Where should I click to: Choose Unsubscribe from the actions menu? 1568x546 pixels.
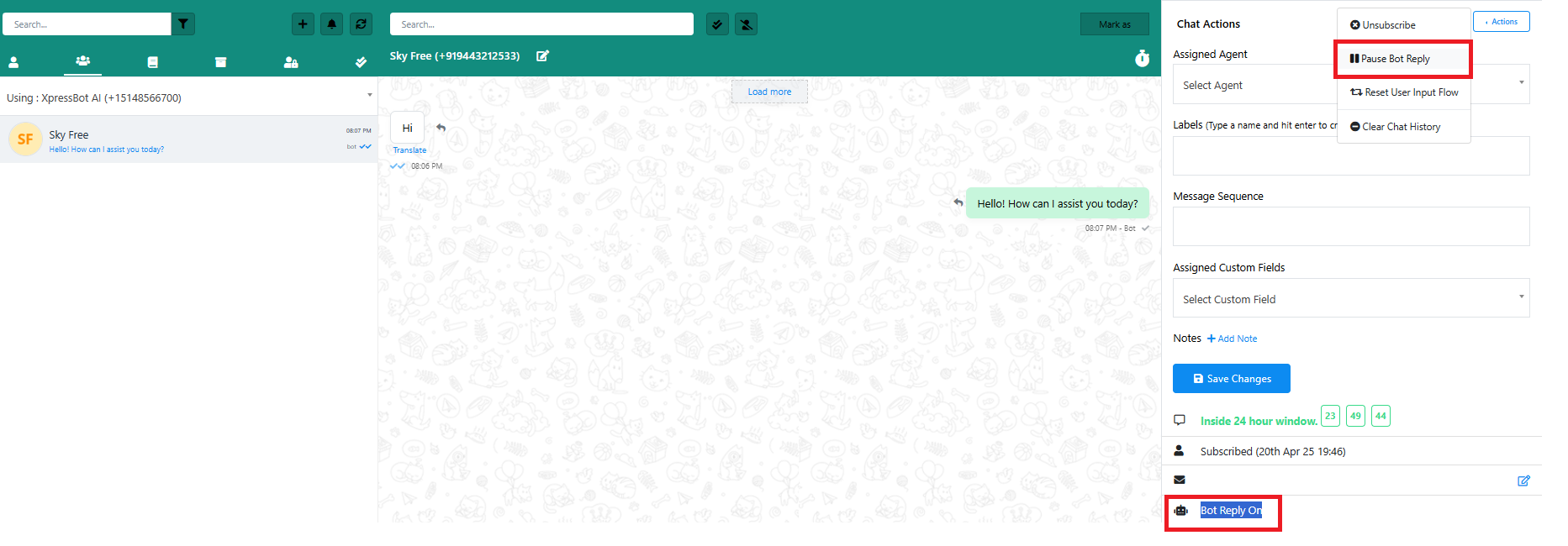(1388, 25)
